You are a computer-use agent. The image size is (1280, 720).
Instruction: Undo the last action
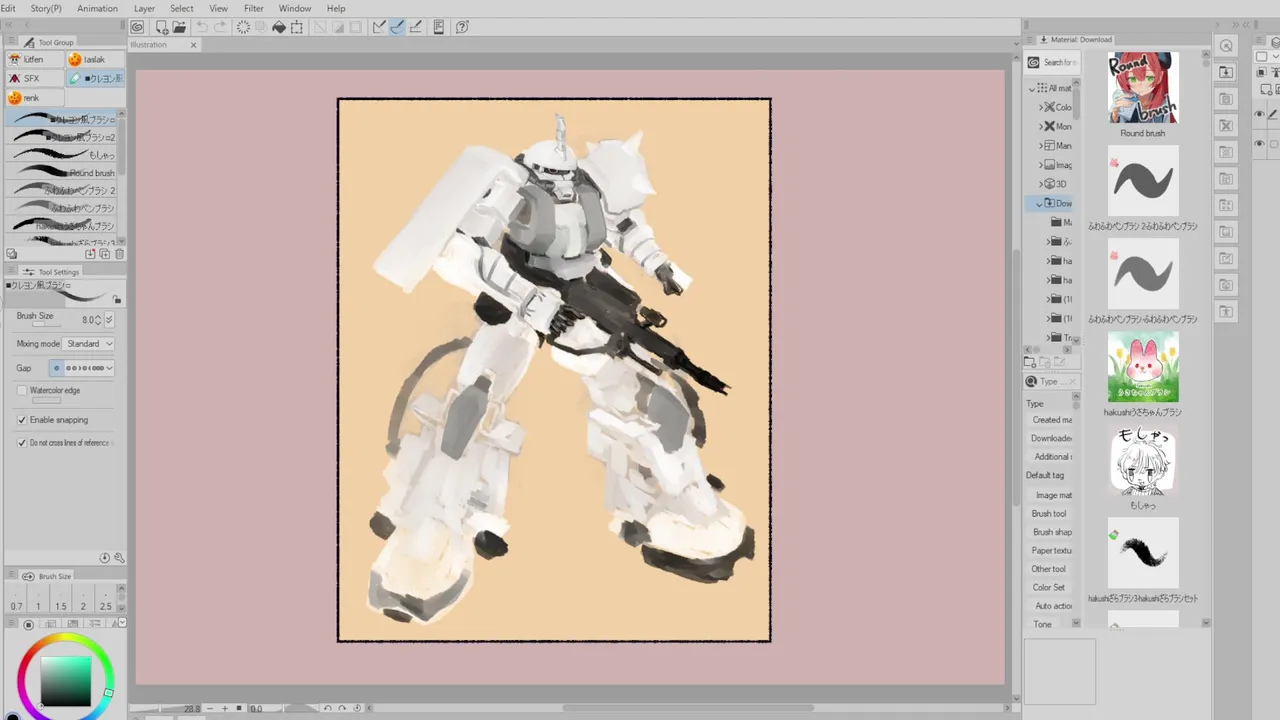202,27
